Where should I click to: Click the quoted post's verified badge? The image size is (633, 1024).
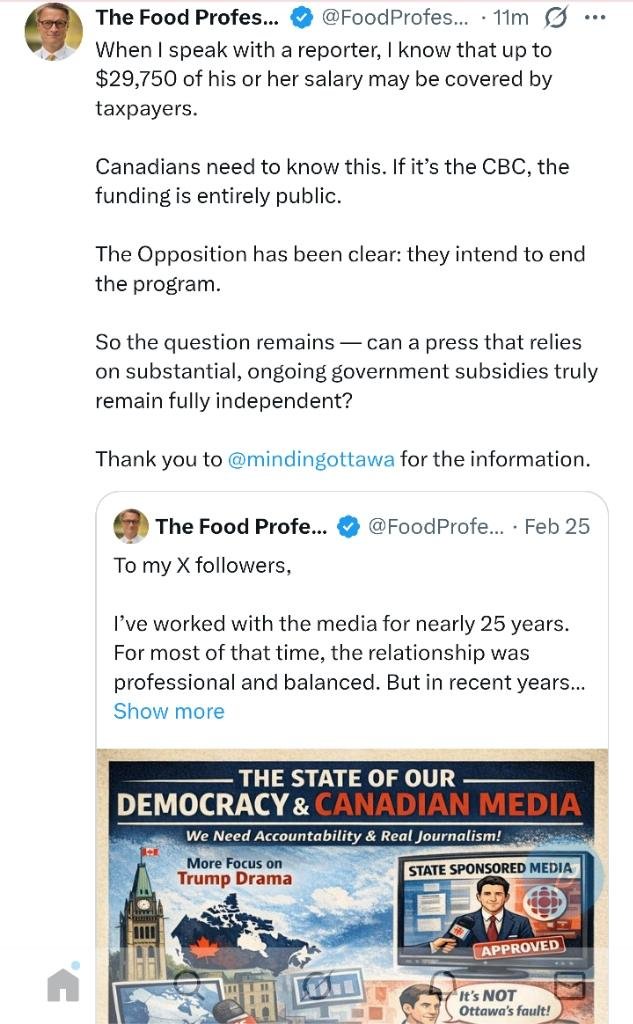tap(348, 526)
